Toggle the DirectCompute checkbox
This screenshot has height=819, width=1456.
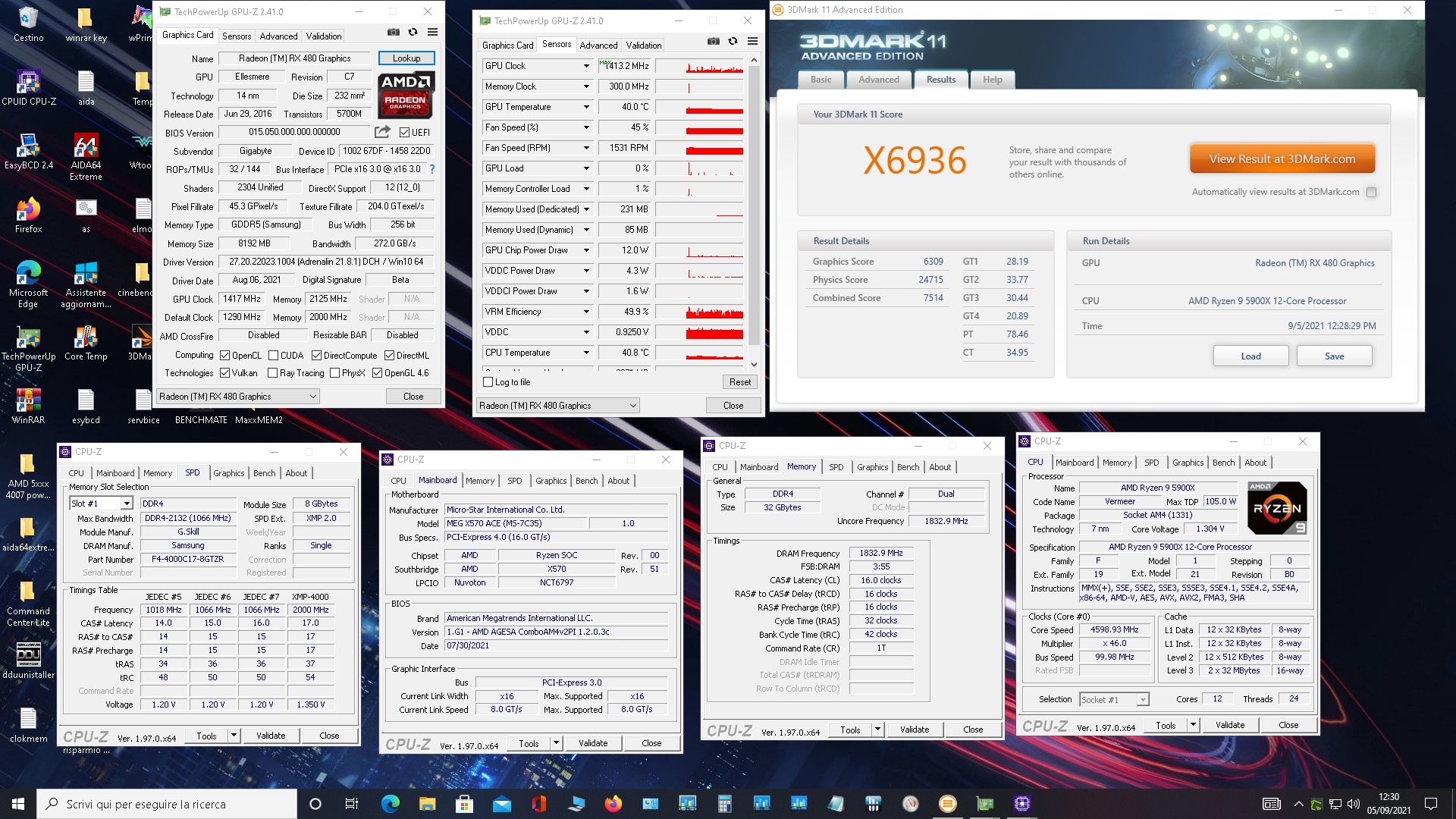[x=316, y=356]
